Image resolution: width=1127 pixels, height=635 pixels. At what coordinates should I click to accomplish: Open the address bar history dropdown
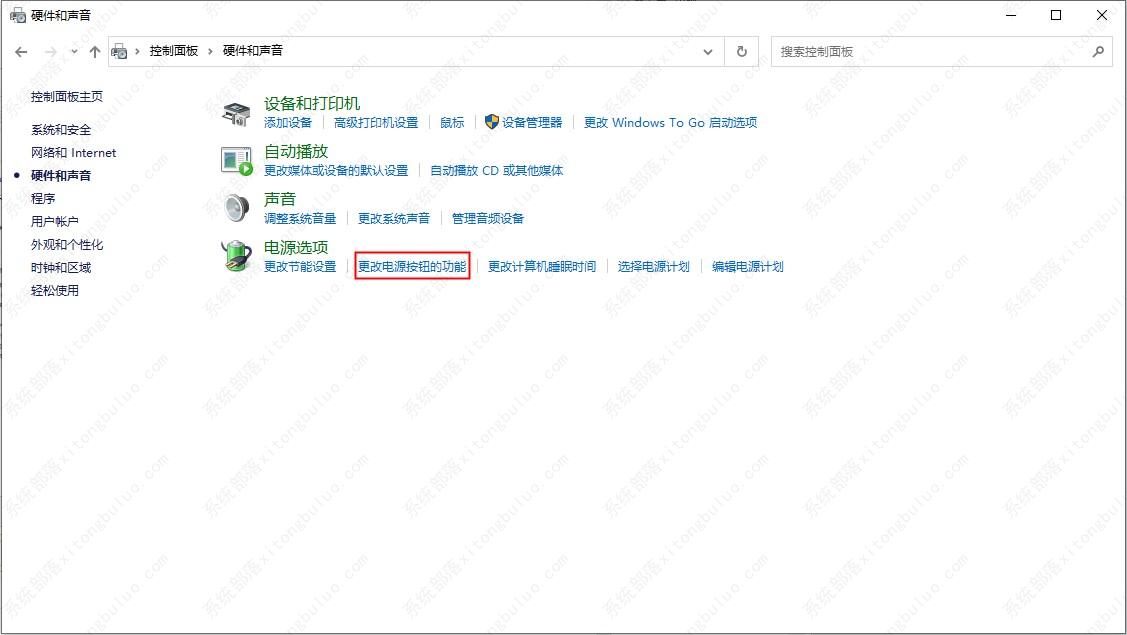pos(708,51)
